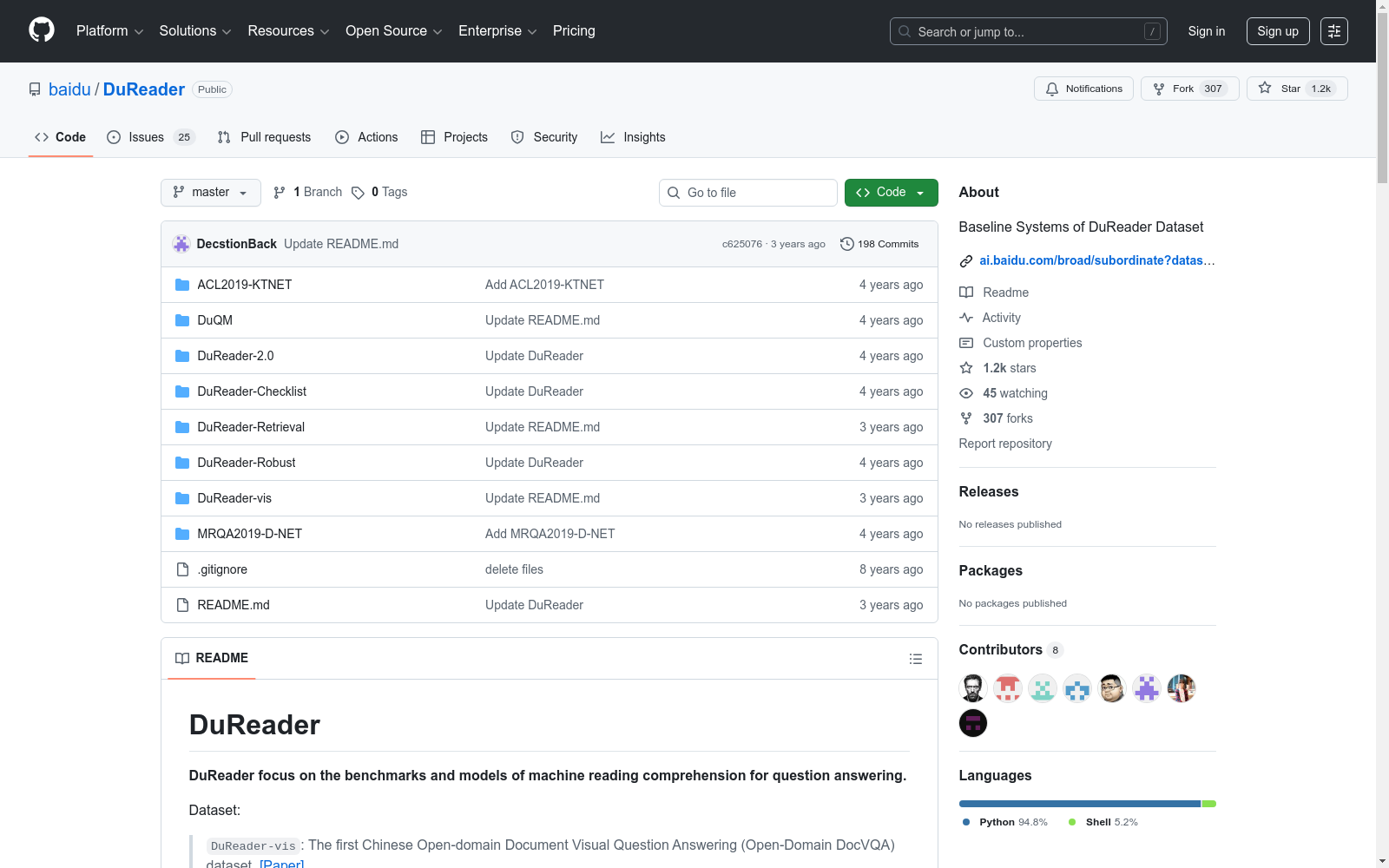The height and width of the screenshot is (868, 1389).
Task: Switch to the Issues tab
Action: pyautogui.click(x=151, y=137)
